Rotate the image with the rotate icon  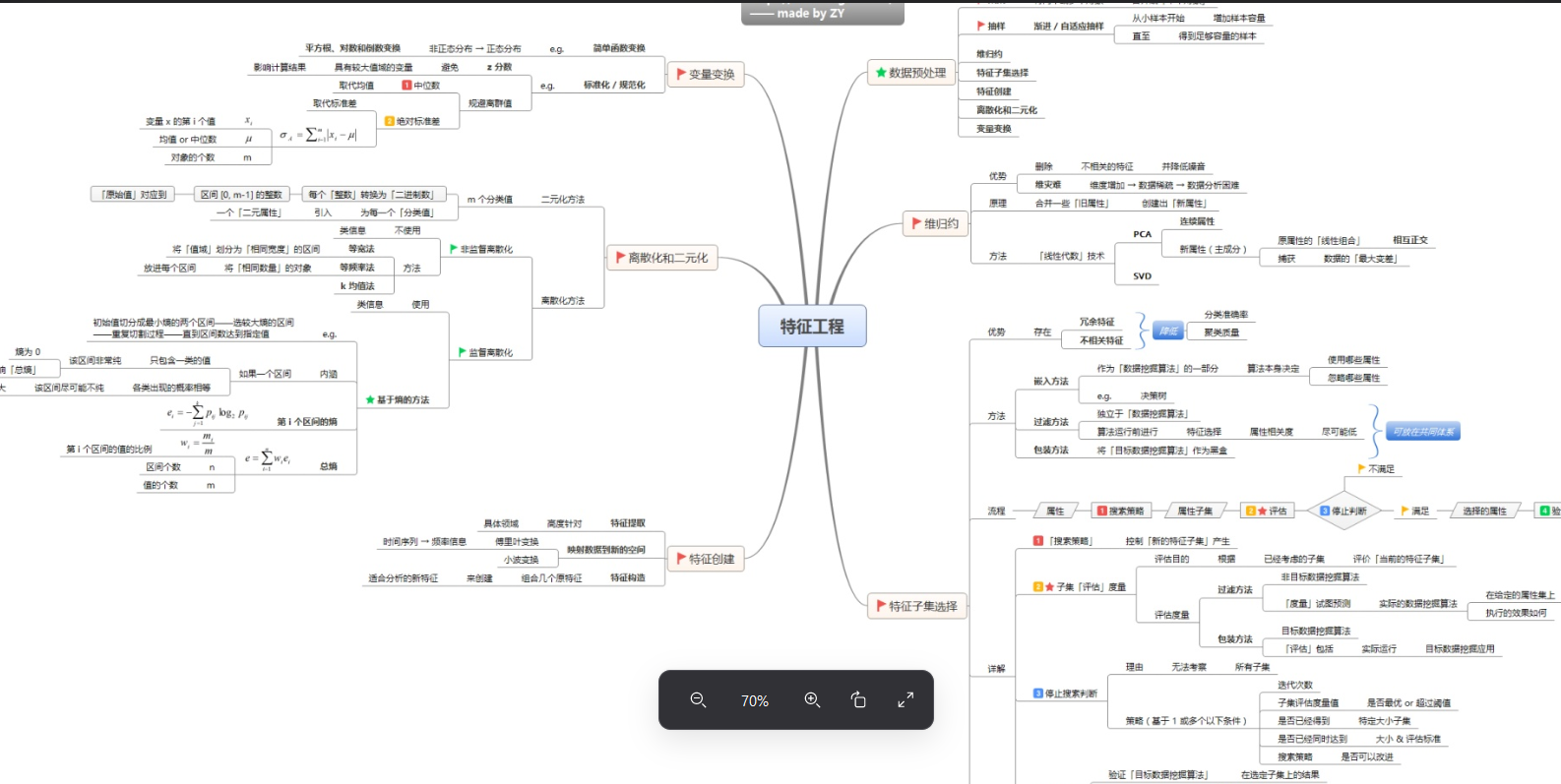[x=858, y=700]
